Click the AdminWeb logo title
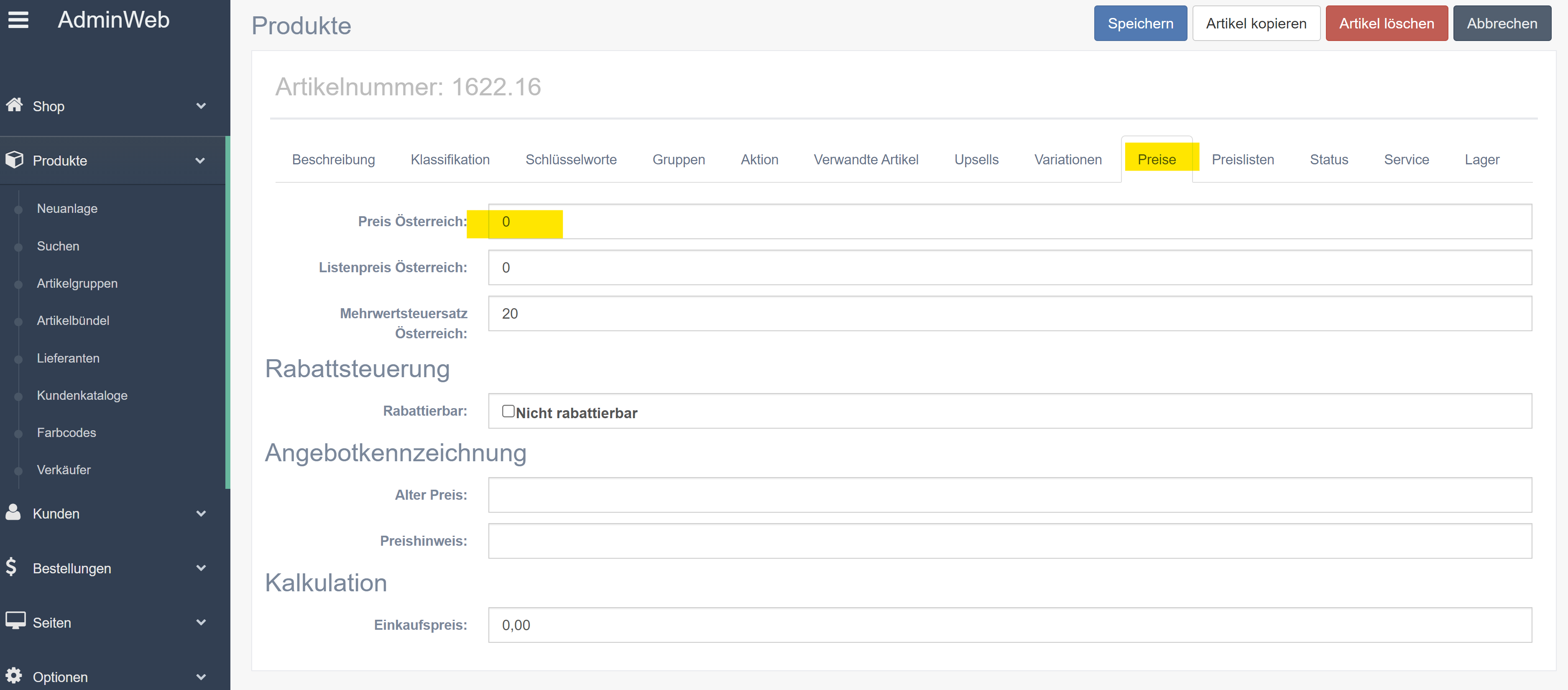This screenshot has width=1568, height=690. 114,20
